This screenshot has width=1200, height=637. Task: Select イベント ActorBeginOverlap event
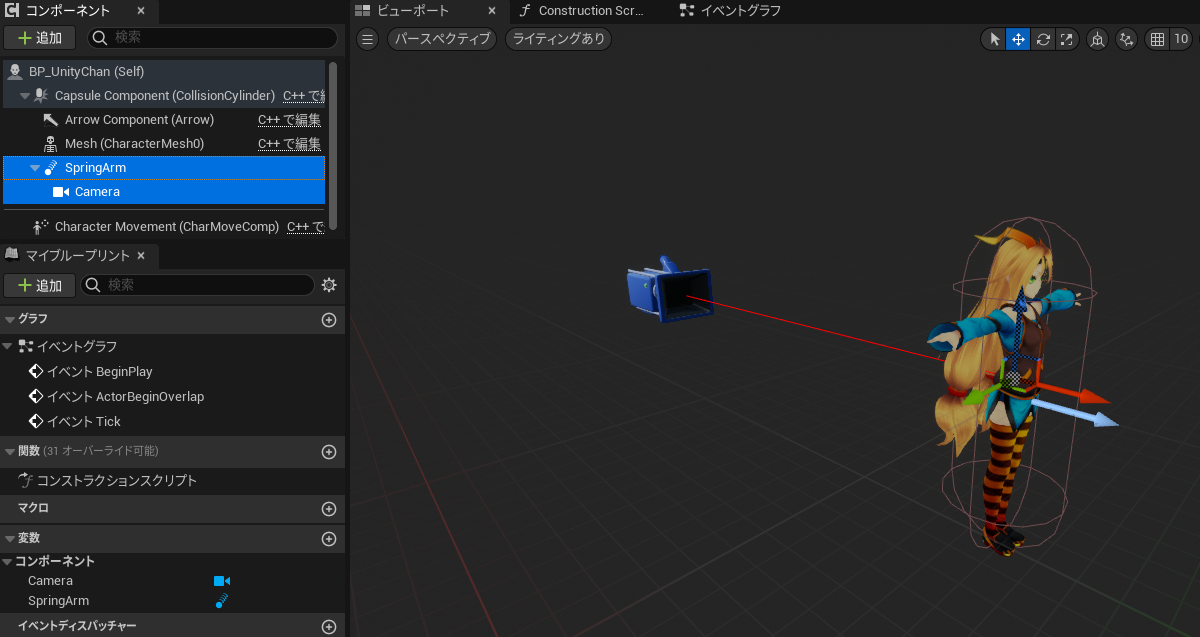[x=125, y=396]
